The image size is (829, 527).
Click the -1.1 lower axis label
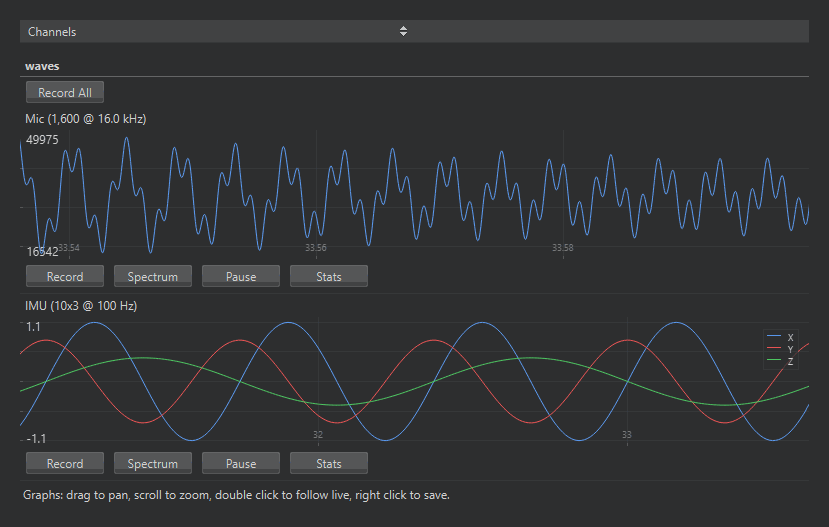(36, 439)
